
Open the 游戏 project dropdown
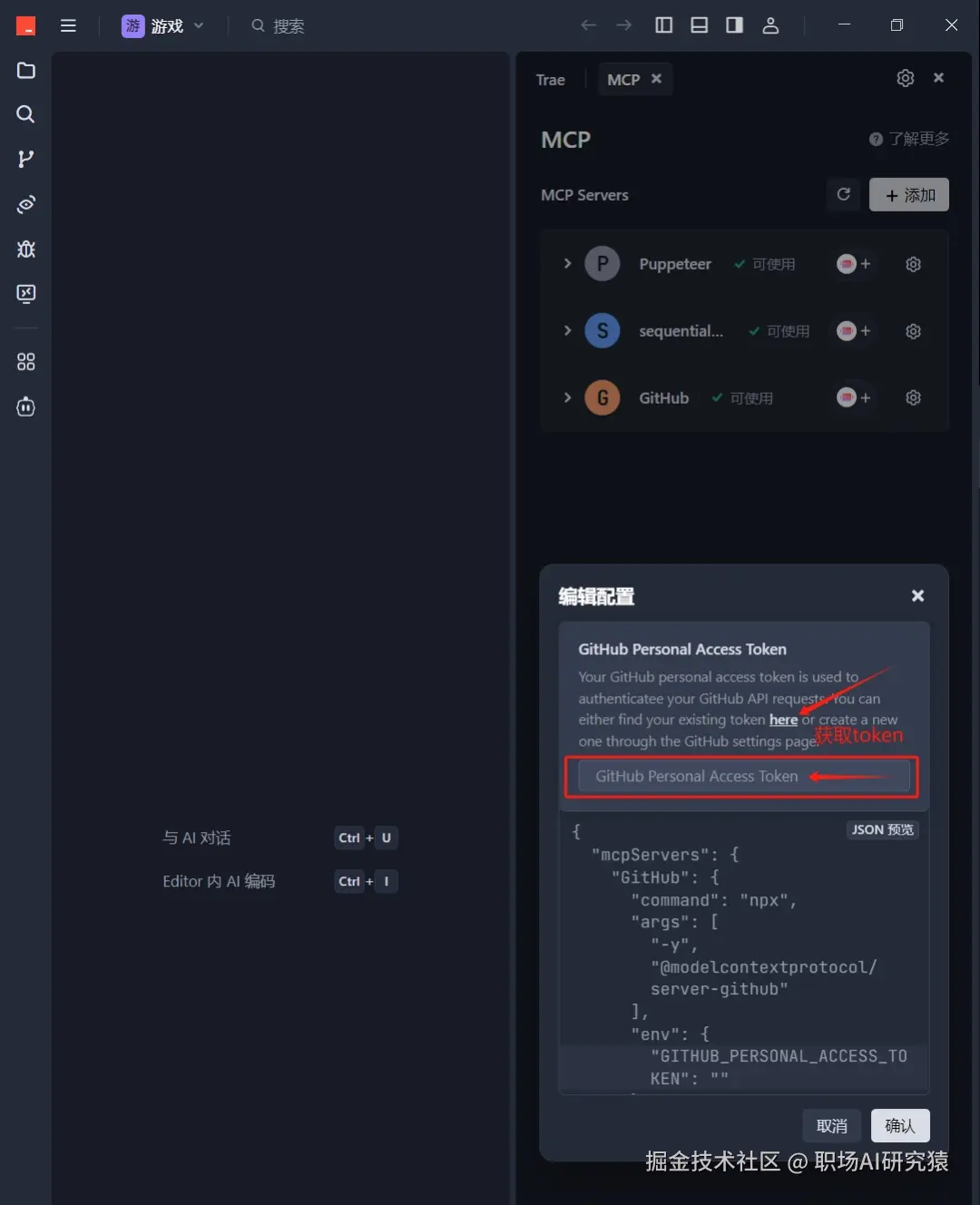[163, 25]
